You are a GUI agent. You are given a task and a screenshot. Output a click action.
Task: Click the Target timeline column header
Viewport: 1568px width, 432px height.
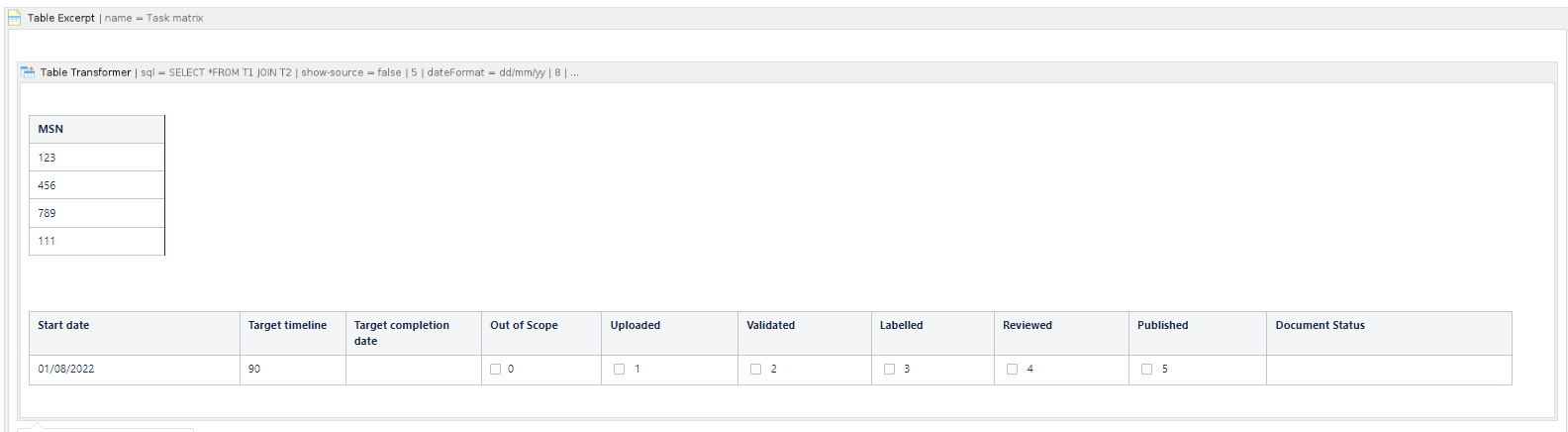293,334
